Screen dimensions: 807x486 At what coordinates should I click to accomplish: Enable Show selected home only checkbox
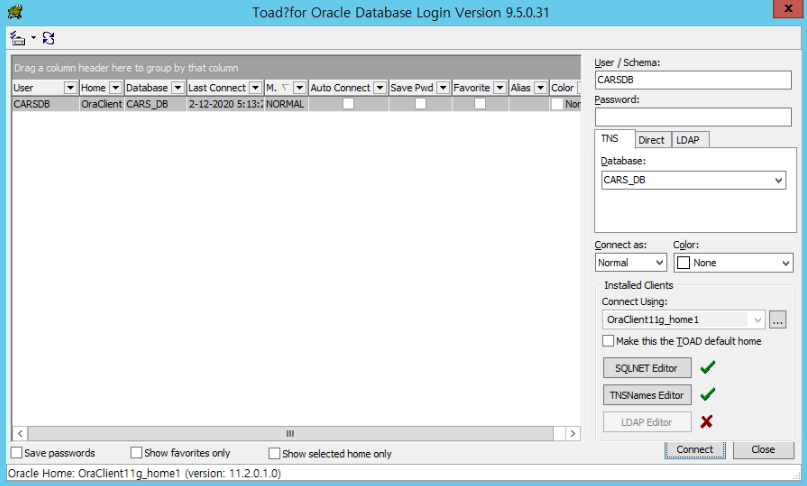274,454
